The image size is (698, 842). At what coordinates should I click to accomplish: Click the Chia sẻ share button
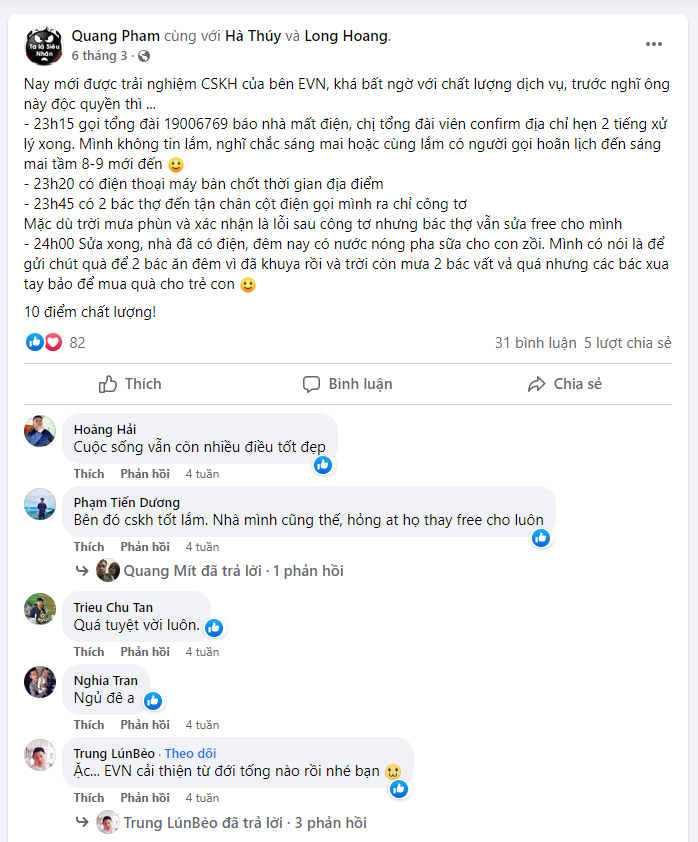[x=565, y=384]
